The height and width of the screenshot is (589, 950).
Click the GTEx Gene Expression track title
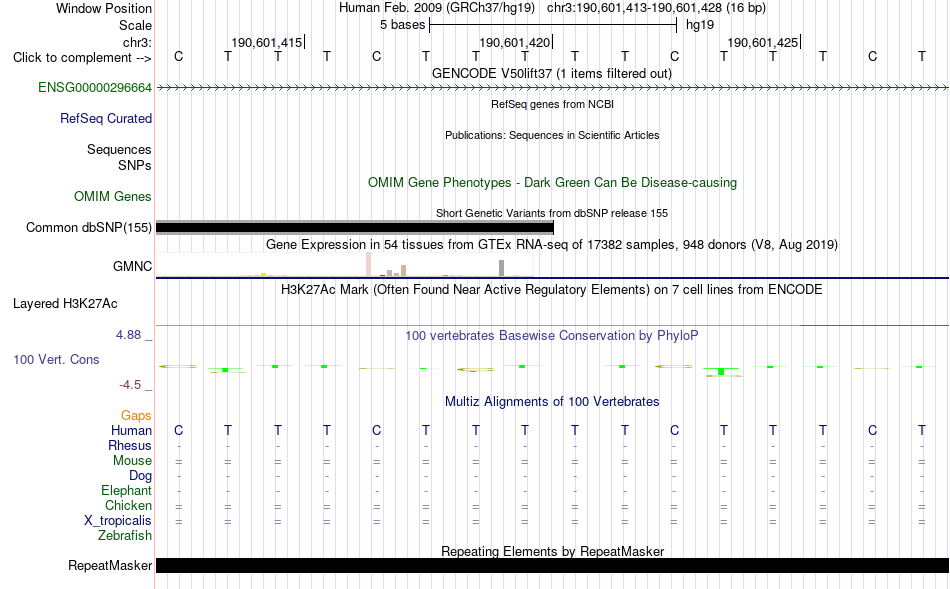552,245
